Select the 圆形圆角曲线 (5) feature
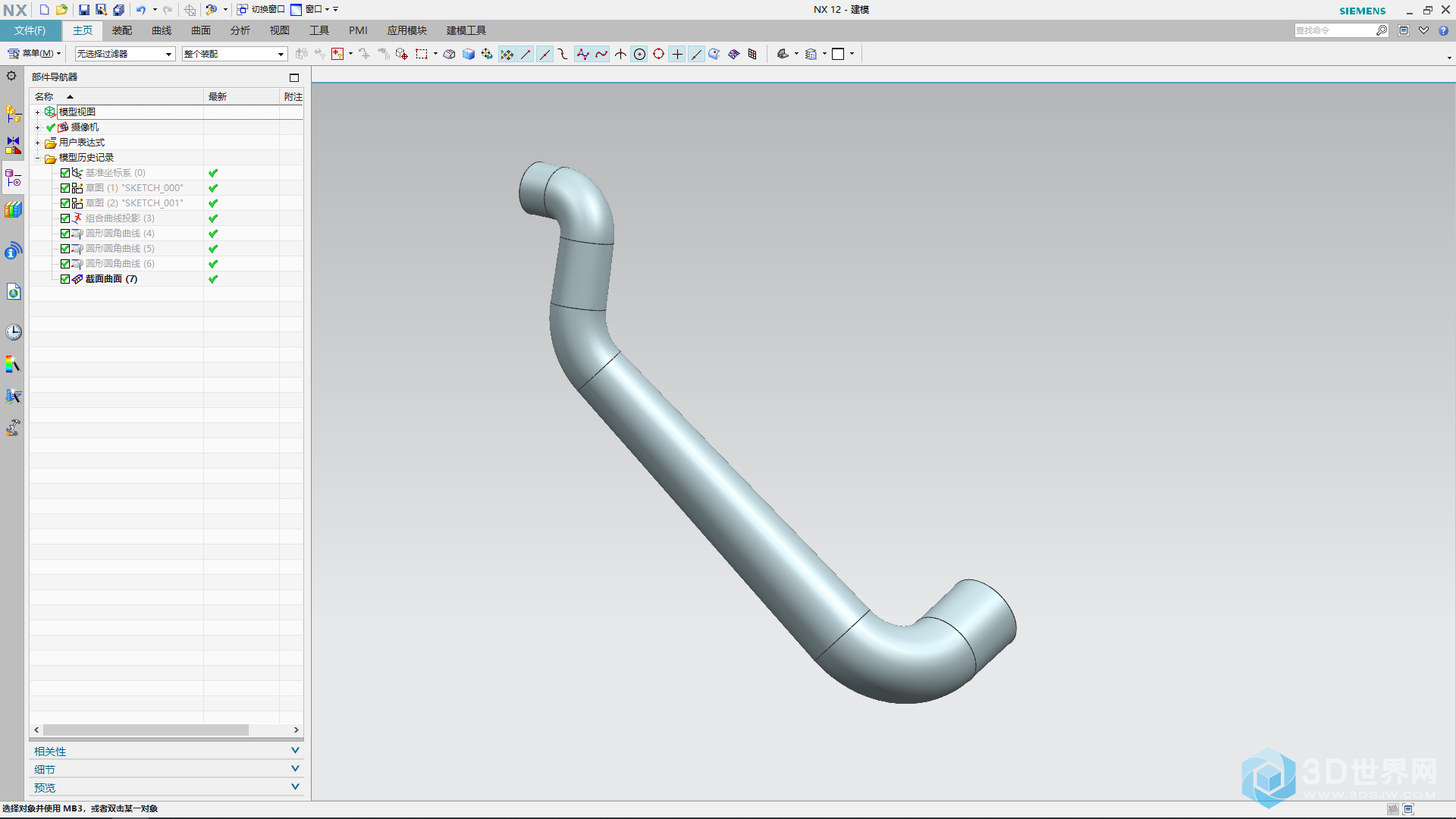 pos(120,249)
